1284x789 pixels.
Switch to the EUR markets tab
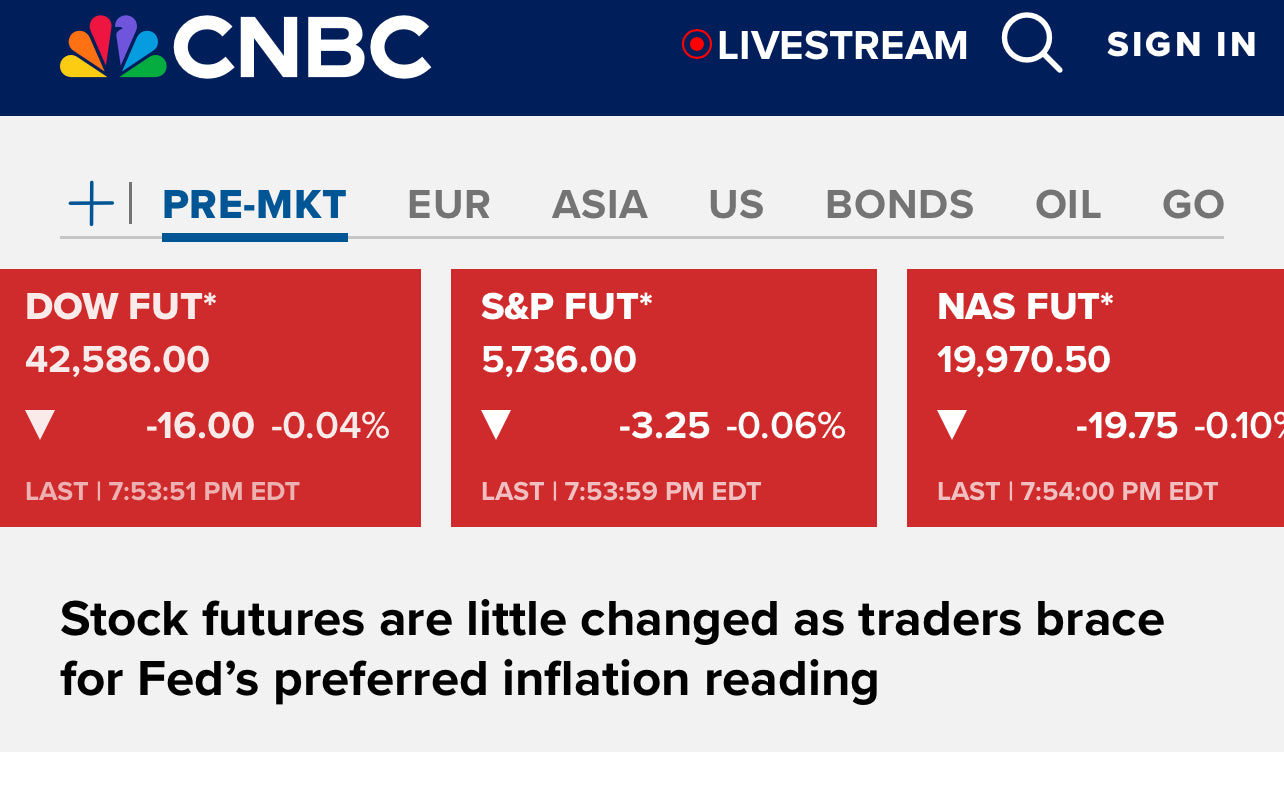coord(449,205)
